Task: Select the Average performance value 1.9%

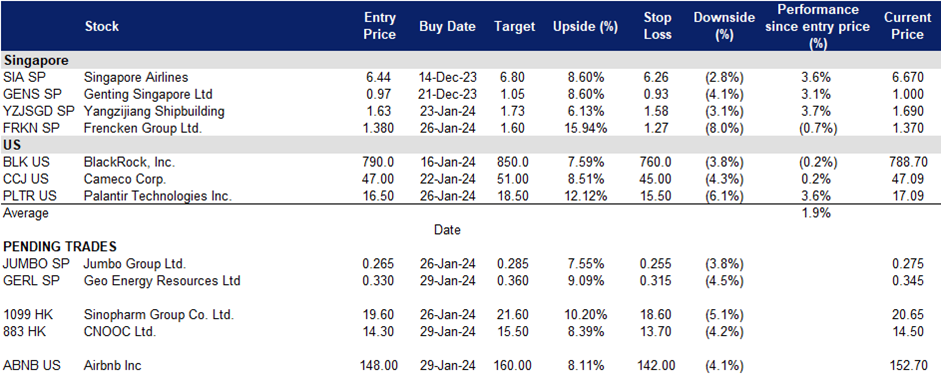Action: click(x=816, y=213)
